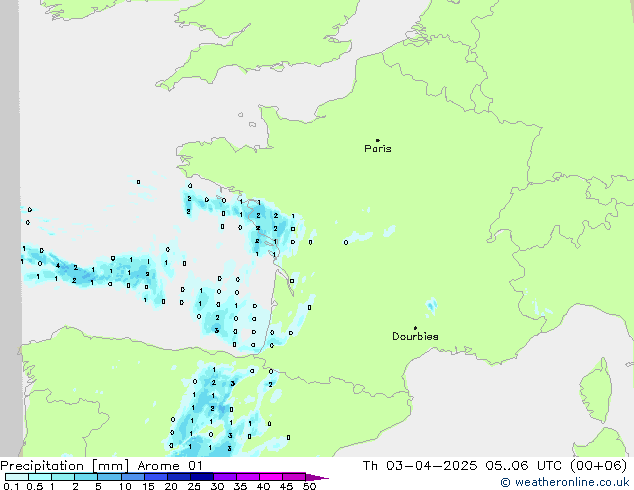Viewport: 634px width, 490px height.
Task: Pick the legend swatch between 10 and 15
Action: tap(133, 477)
